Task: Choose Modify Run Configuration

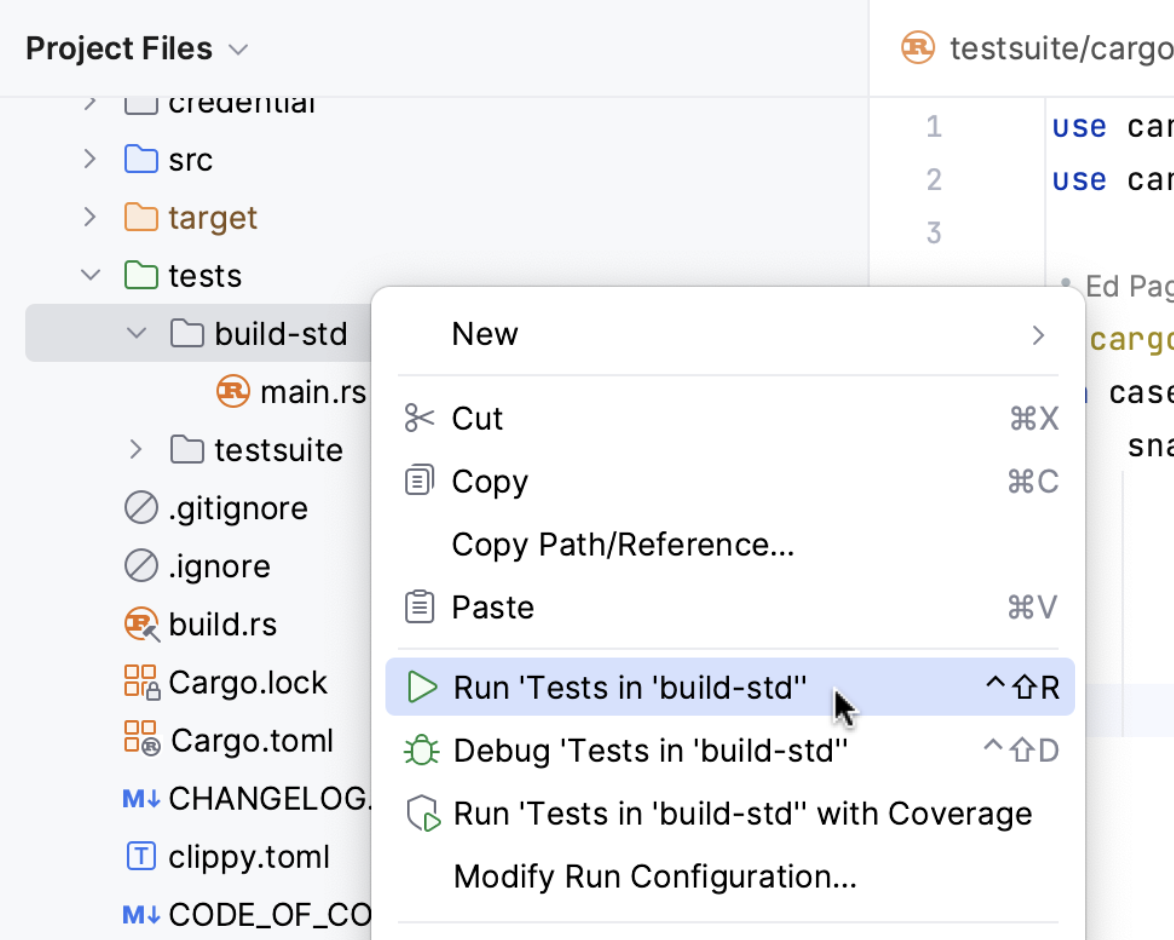Action: click(655, 876)
